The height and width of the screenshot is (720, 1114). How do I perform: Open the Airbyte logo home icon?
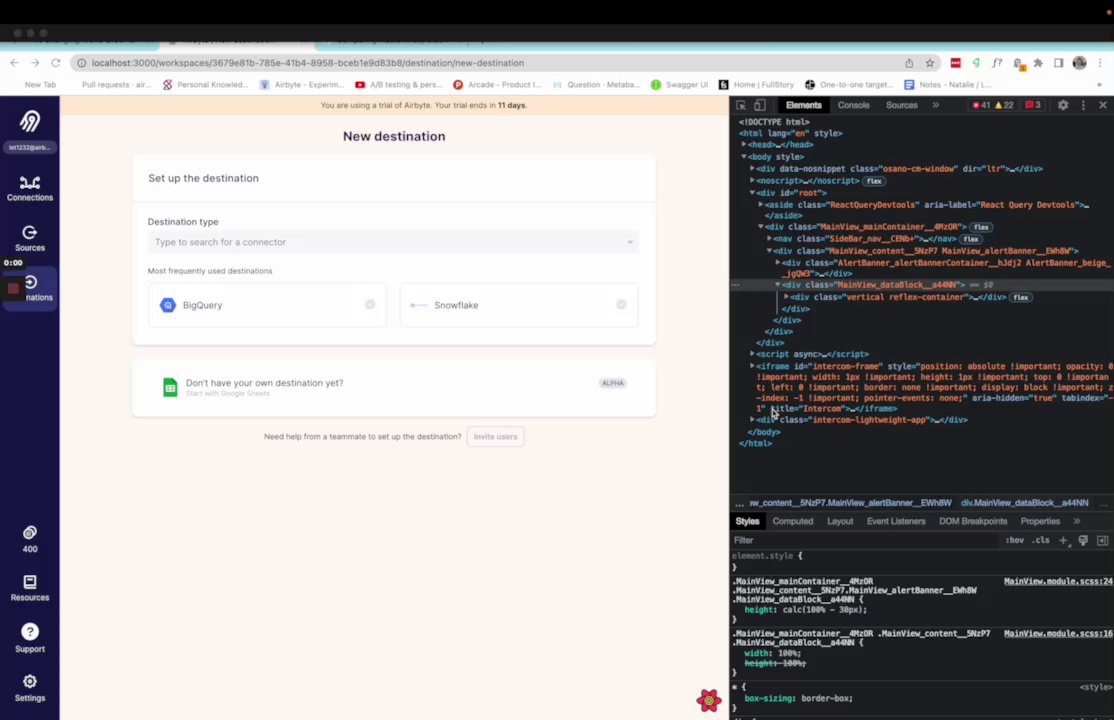pyautogui.click(x=30, y=122)
